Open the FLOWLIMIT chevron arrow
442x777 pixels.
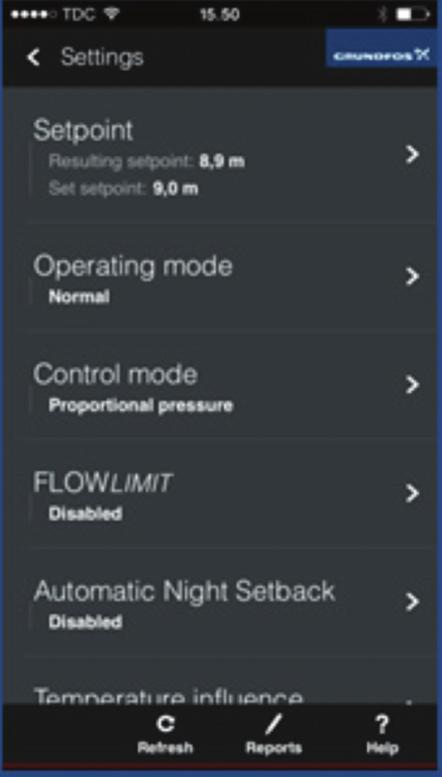412,494
